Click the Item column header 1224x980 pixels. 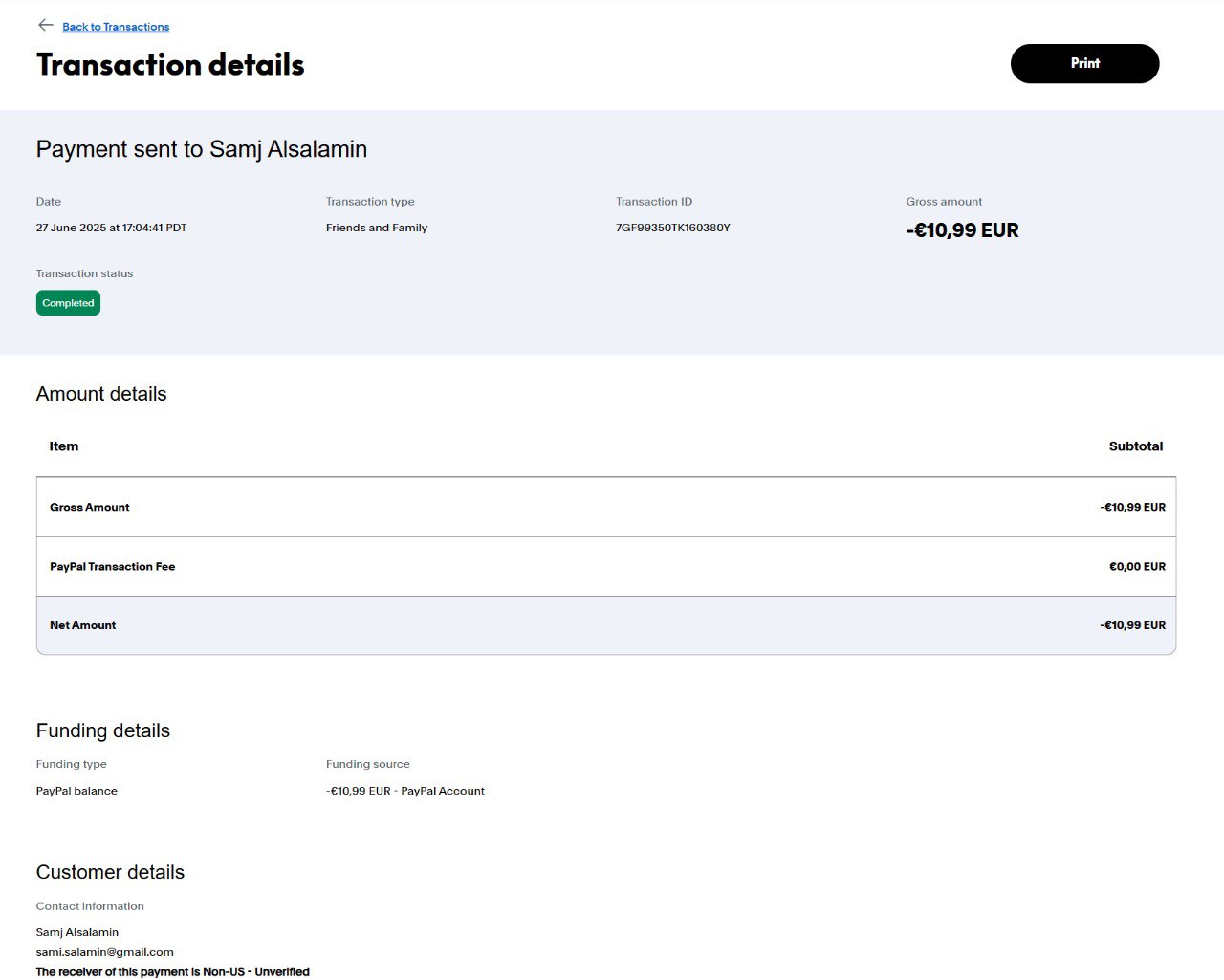click(64, 446)
